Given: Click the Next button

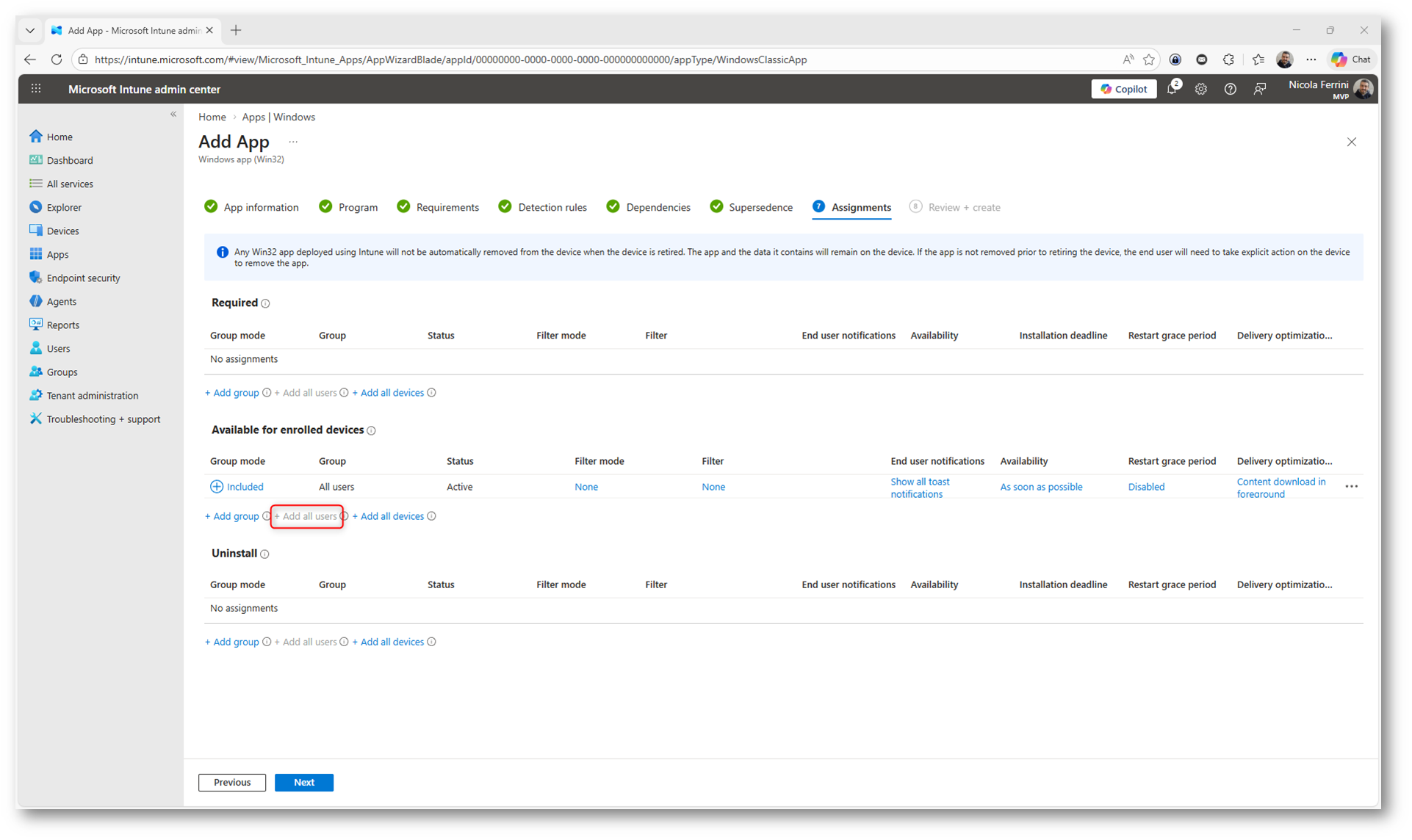Looking at the screenshot, I should (x=303, y=783).
